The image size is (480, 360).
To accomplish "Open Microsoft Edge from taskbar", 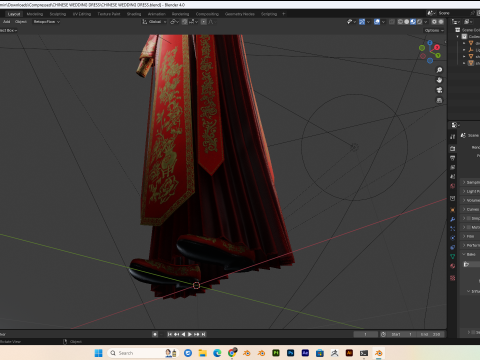I will click(x=217, y=353).
